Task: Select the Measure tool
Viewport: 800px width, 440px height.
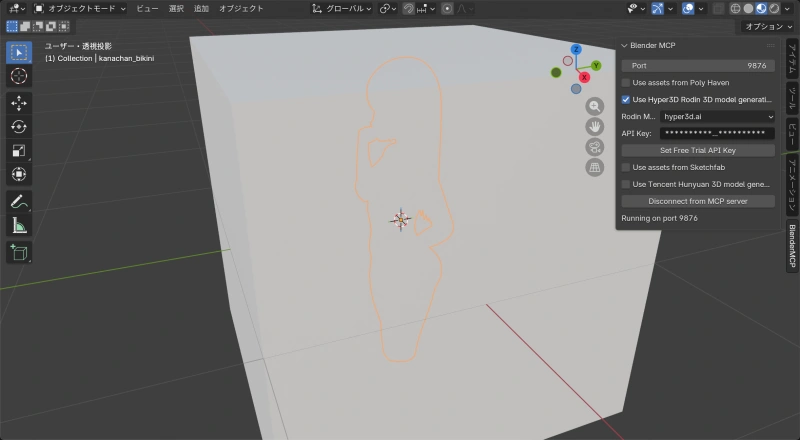Action: point(19,225)
